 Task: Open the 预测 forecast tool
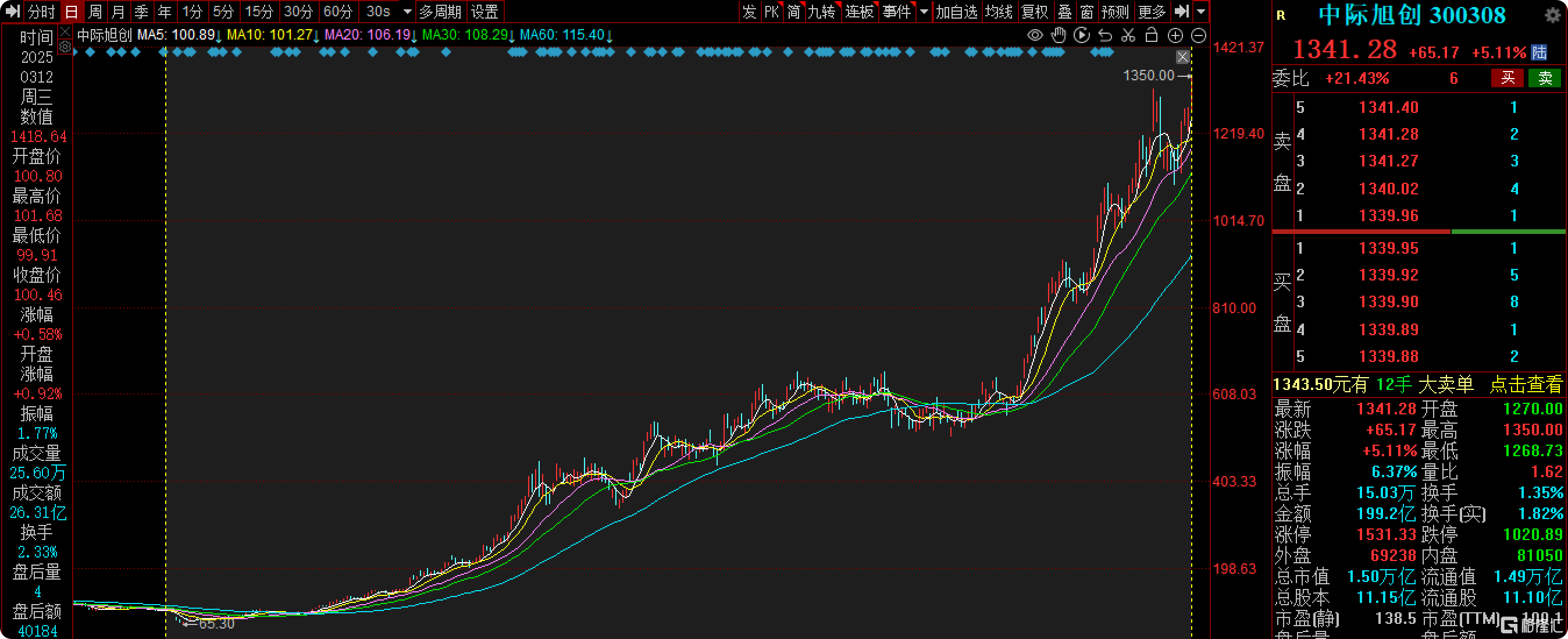tap(1115, 12)
